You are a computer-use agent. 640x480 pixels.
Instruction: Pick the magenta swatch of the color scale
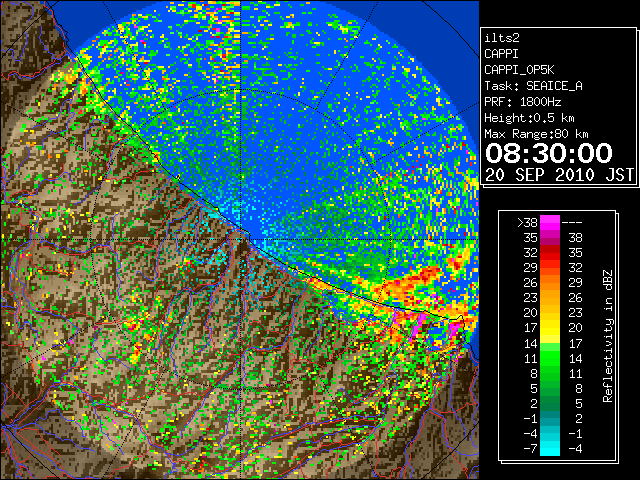tap(550, 223)
